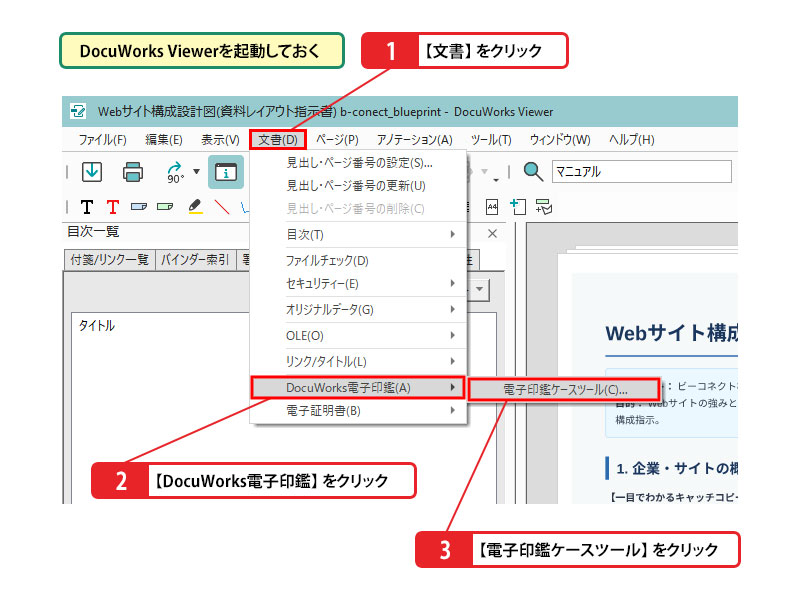Screen dimensions: 800x600
Task: Open the 編集(E) menu
Action: 164,139
